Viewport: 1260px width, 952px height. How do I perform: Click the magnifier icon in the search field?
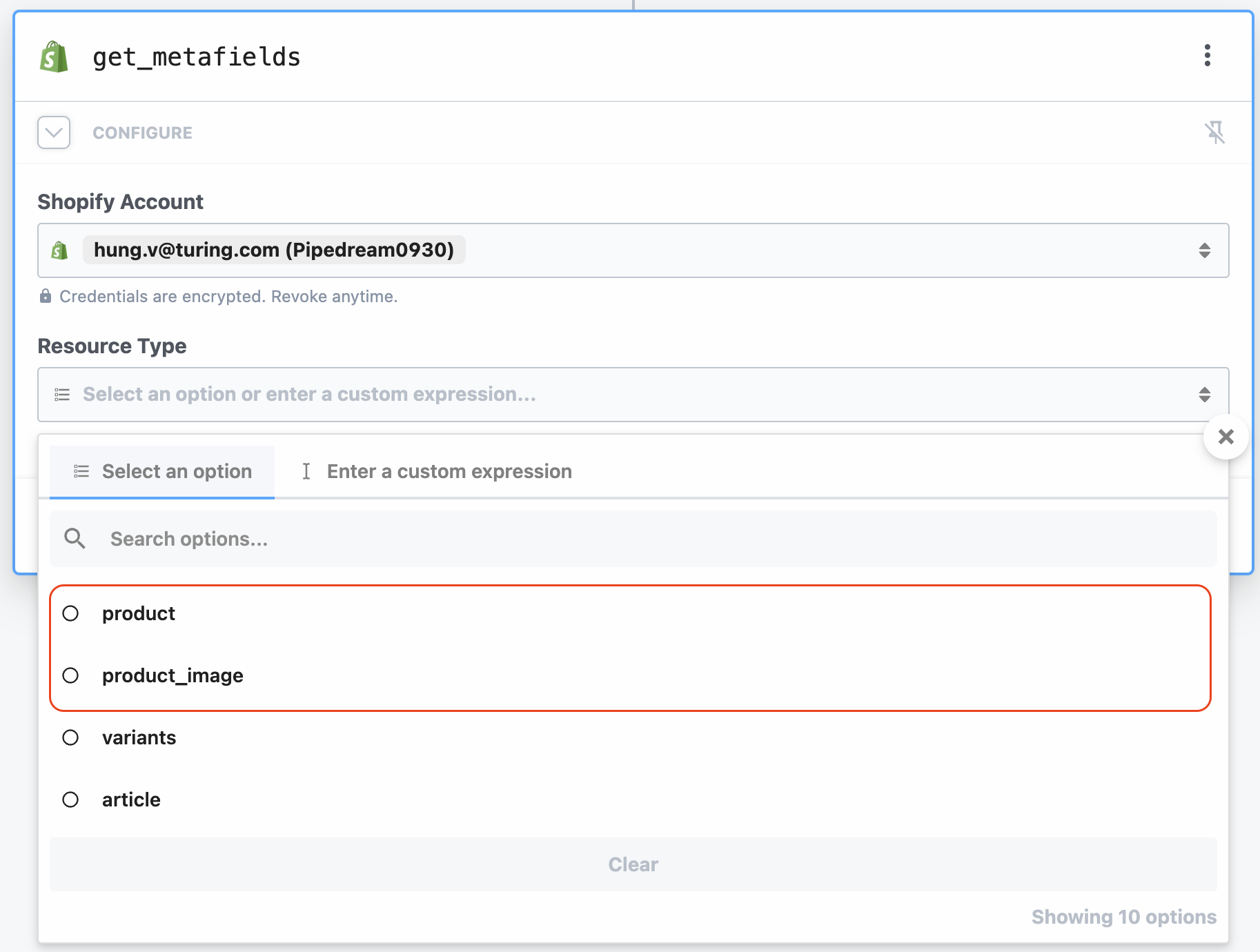coord(74,539)
